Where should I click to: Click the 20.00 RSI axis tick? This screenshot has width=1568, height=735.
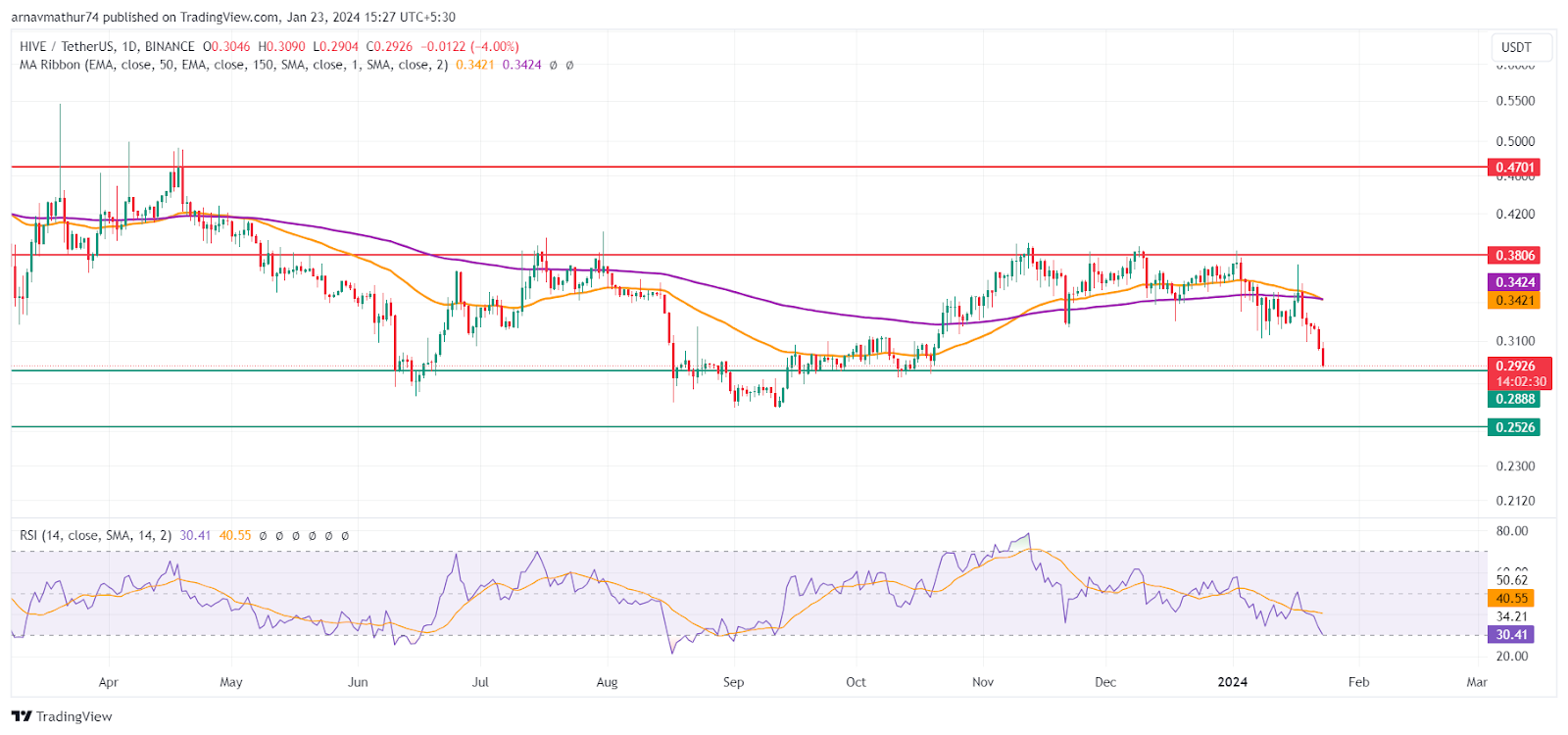[1512, 656]
